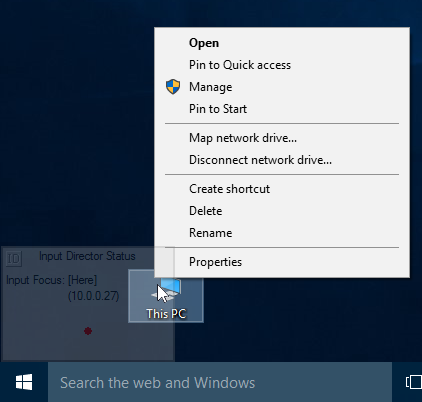The width and height of the screenshot is (422, 402).
Task: Click the red dot status indicator
Action: pos(88,331)
